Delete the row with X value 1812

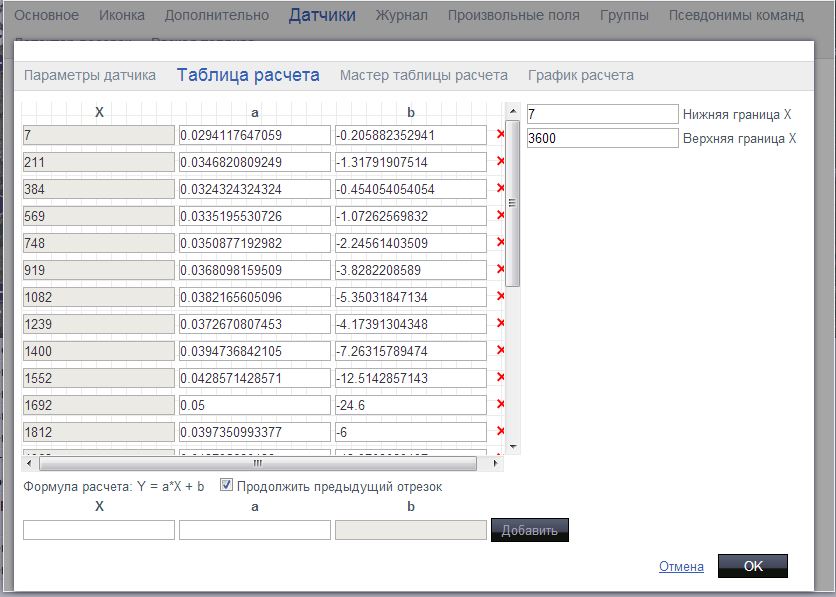click(500, 432)
